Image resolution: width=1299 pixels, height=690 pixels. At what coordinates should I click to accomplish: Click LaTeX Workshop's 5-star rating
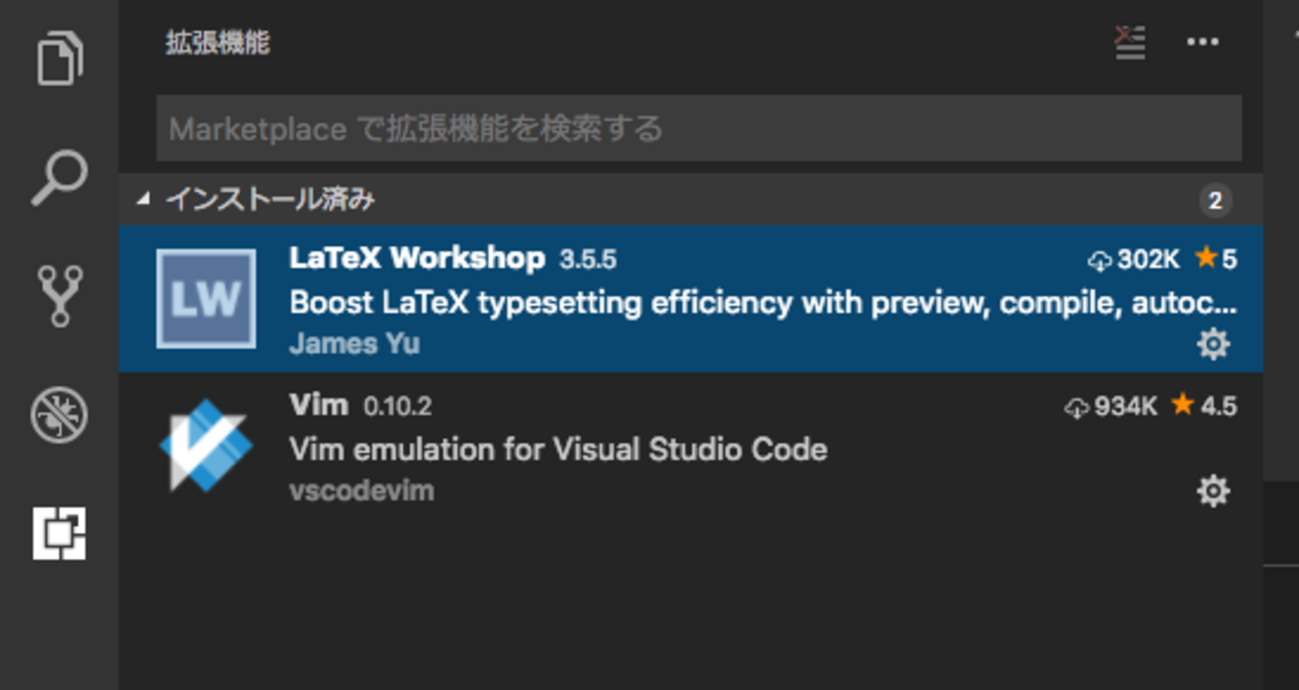(1216, 259)
